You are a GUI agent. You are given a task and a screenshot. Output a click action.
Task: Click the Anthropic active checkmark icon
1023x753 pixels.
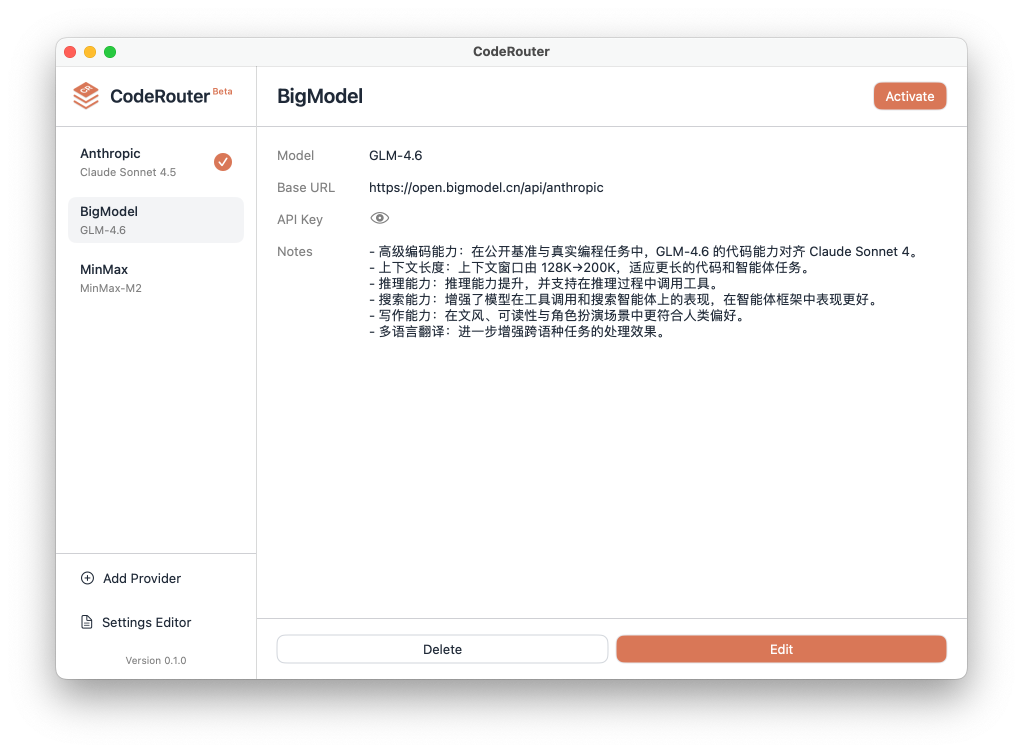(x=223, y=162)
